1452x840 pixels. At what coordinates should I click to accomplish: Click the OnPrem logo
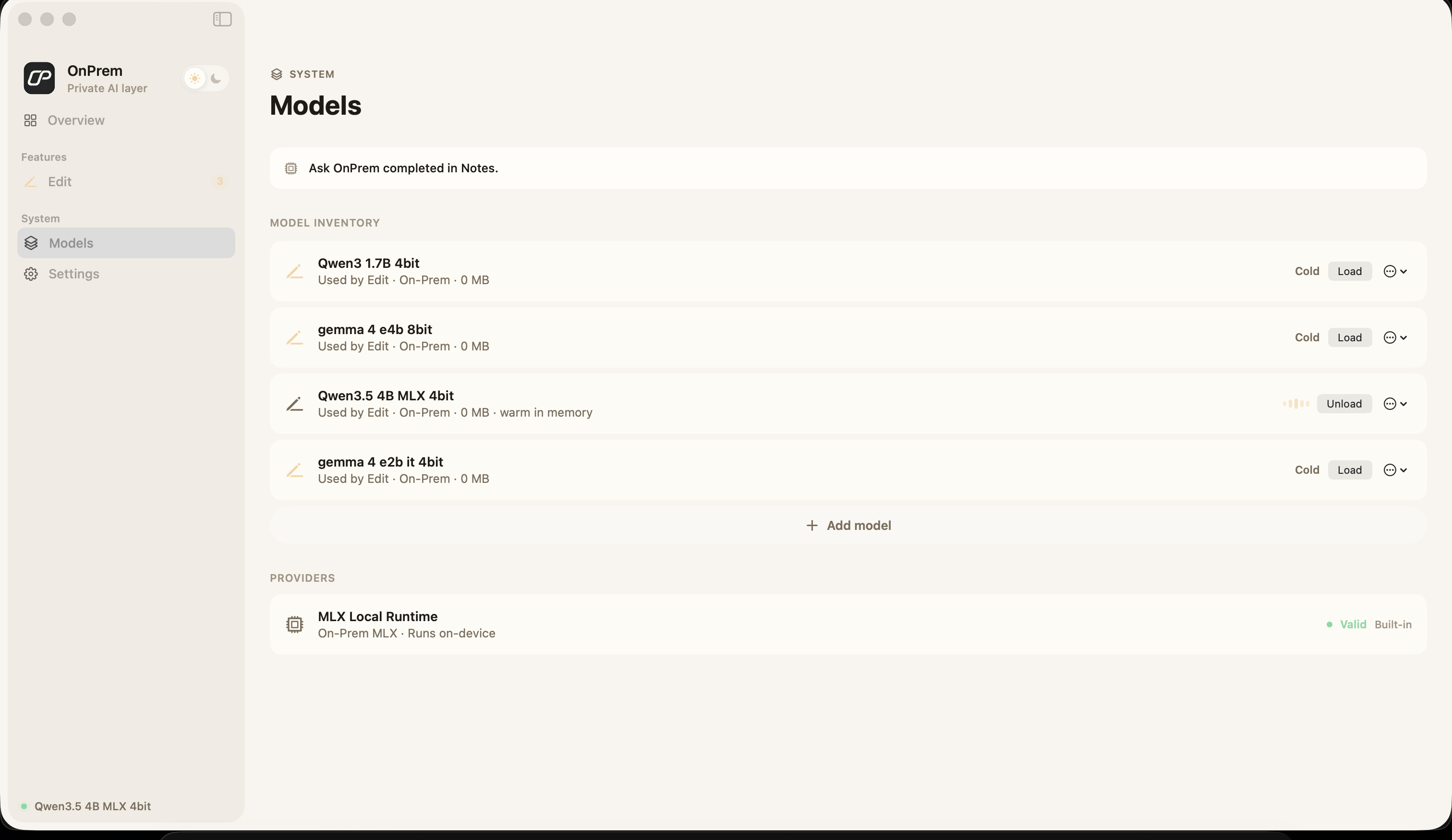click(x=38, y=78)
